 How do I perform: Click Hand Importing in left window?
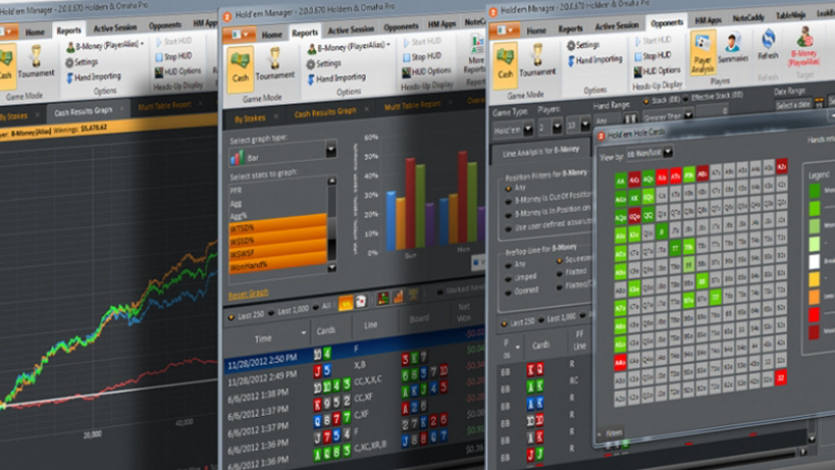[93, 77]
